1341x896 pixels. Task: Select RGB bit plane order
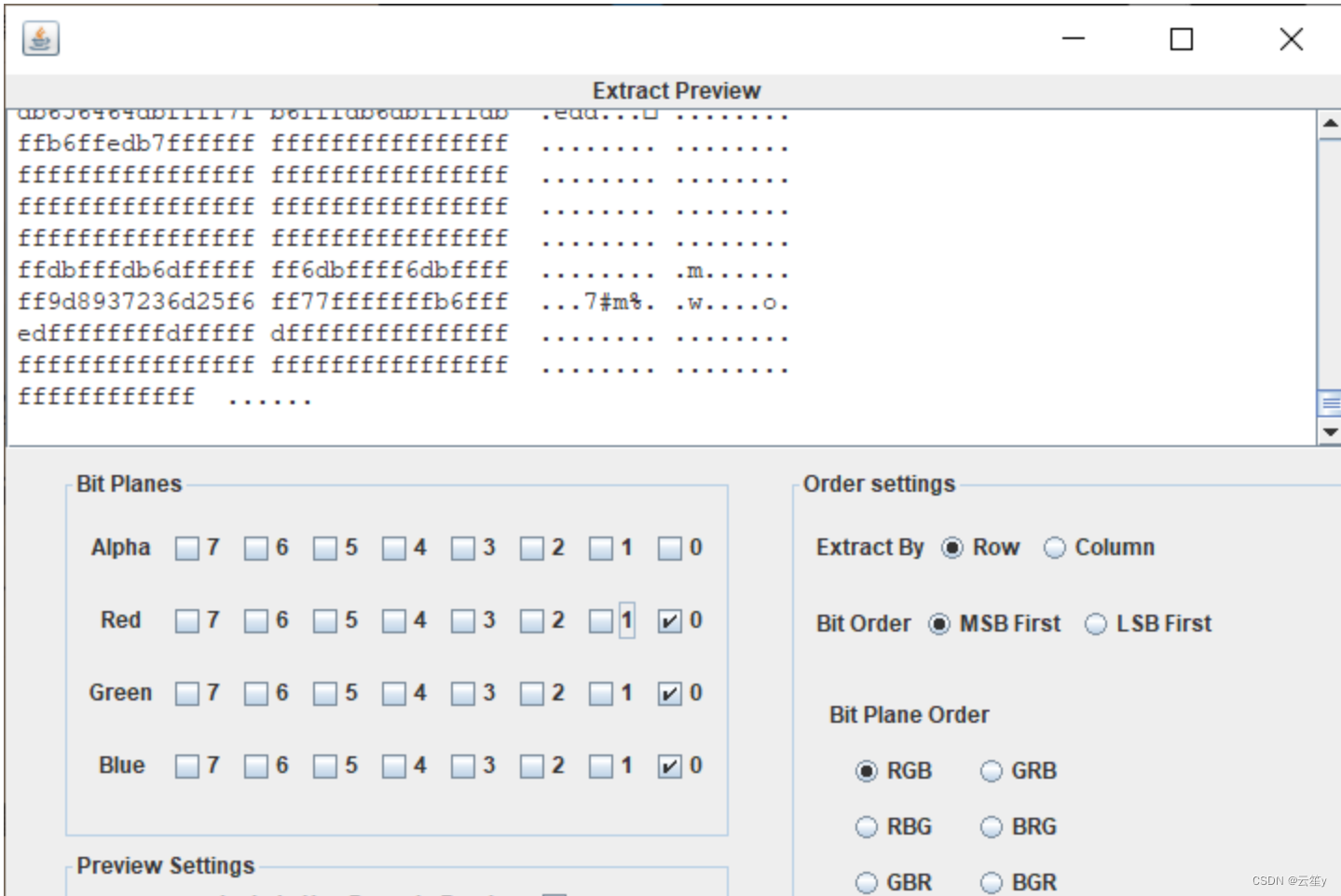(x=867, y=771)
